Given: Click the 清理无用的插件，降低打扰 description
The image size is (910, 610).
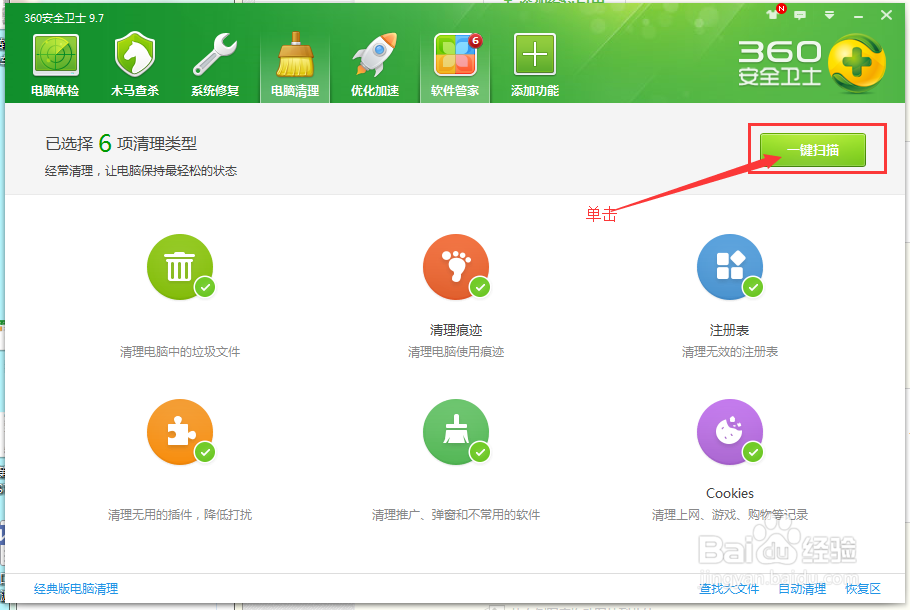Looking at the screenshot, I should 180,515.
